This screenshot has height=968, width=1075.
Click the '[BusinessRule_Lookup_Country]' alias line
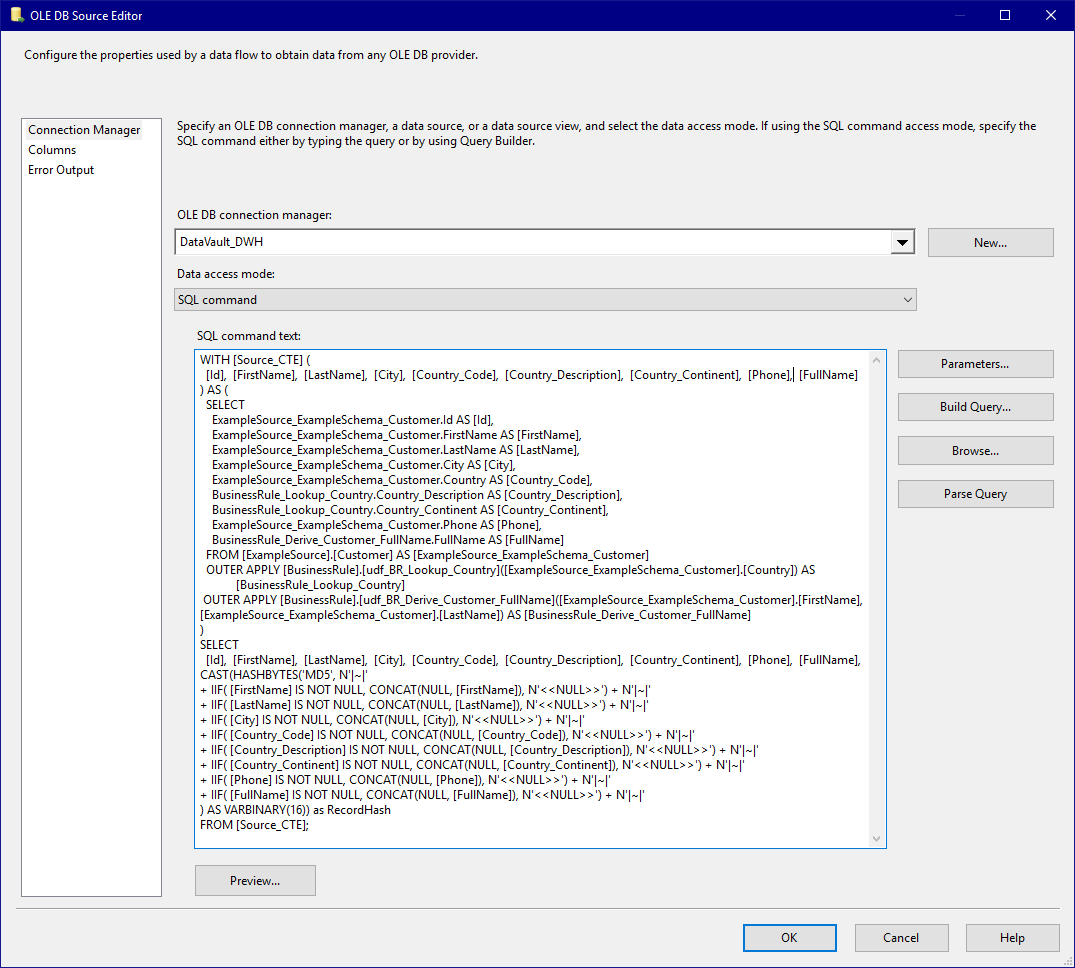pyautogui.click(x=320, y=585)
